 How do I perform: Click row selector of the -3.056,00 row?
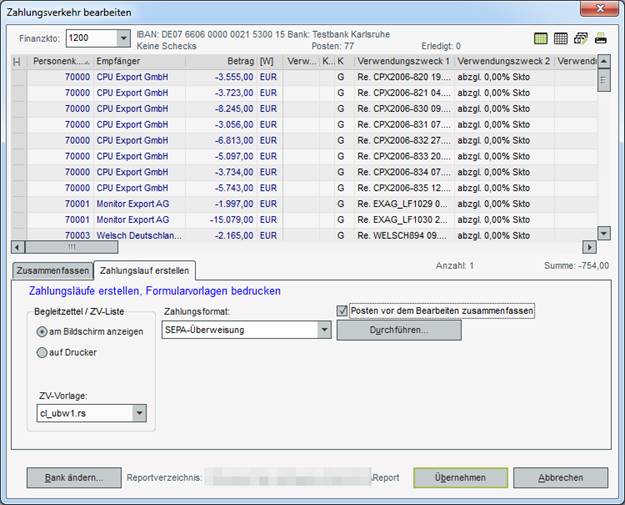[x=19, y=125]
